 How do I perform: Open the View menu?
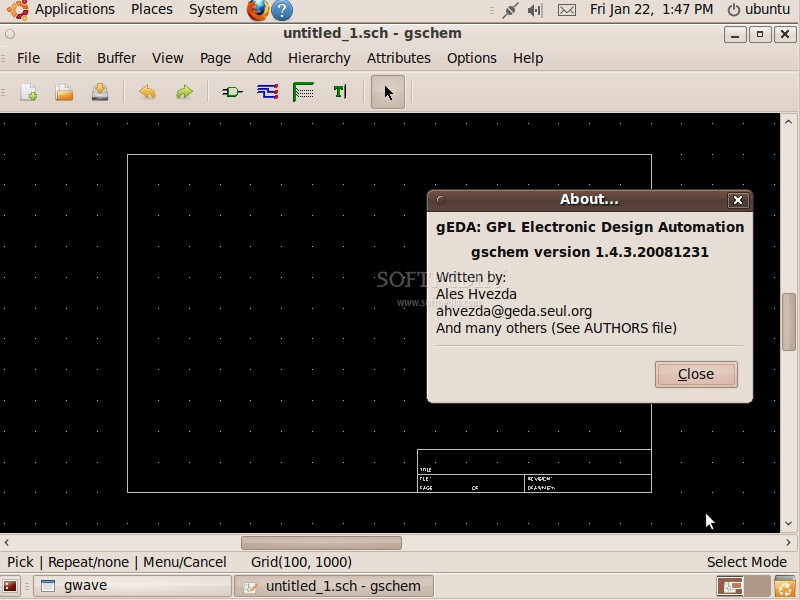(167, 58)
